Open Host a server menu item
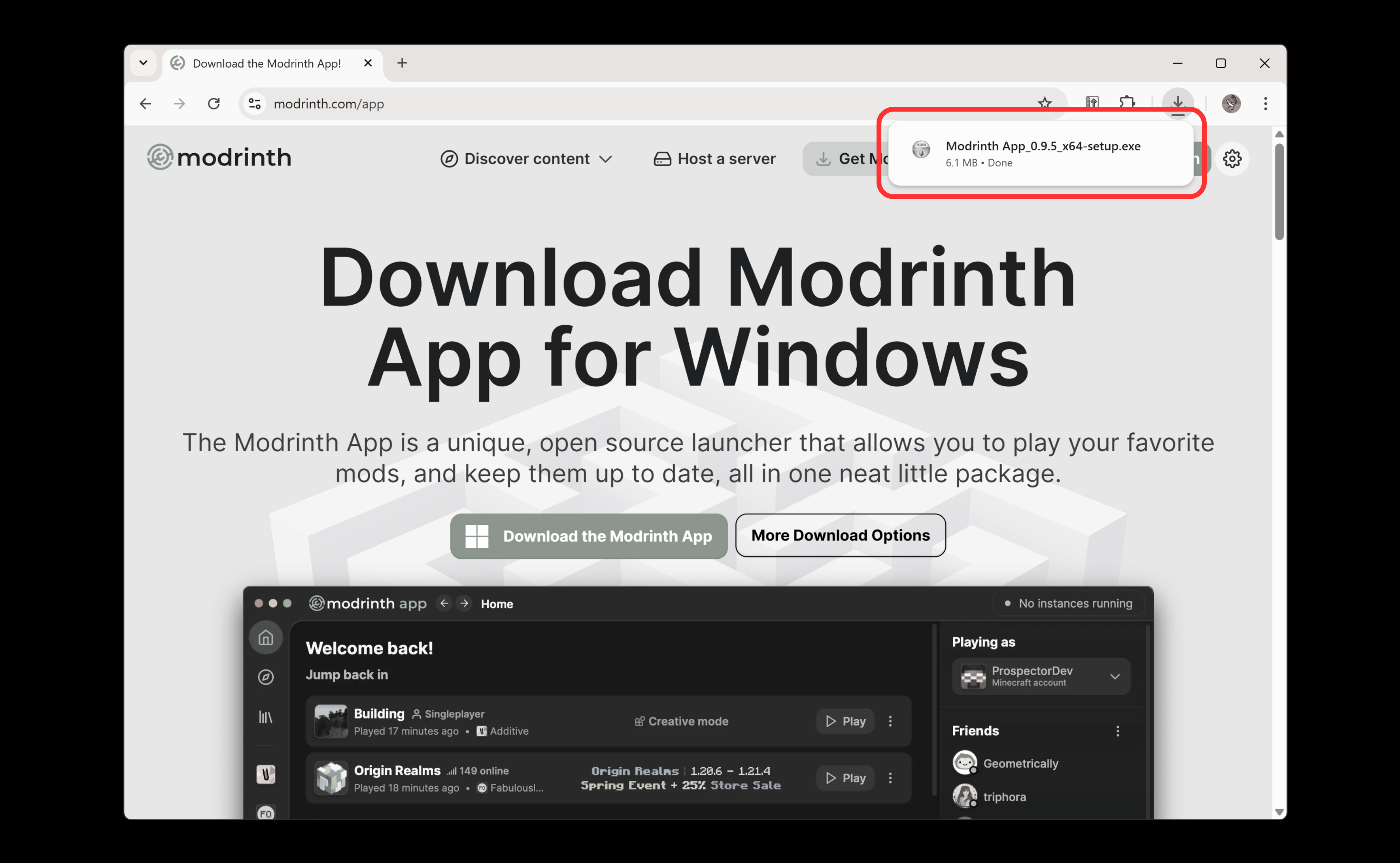The image size is (1400, 863). pyautogui.click(x=714, y=159)
